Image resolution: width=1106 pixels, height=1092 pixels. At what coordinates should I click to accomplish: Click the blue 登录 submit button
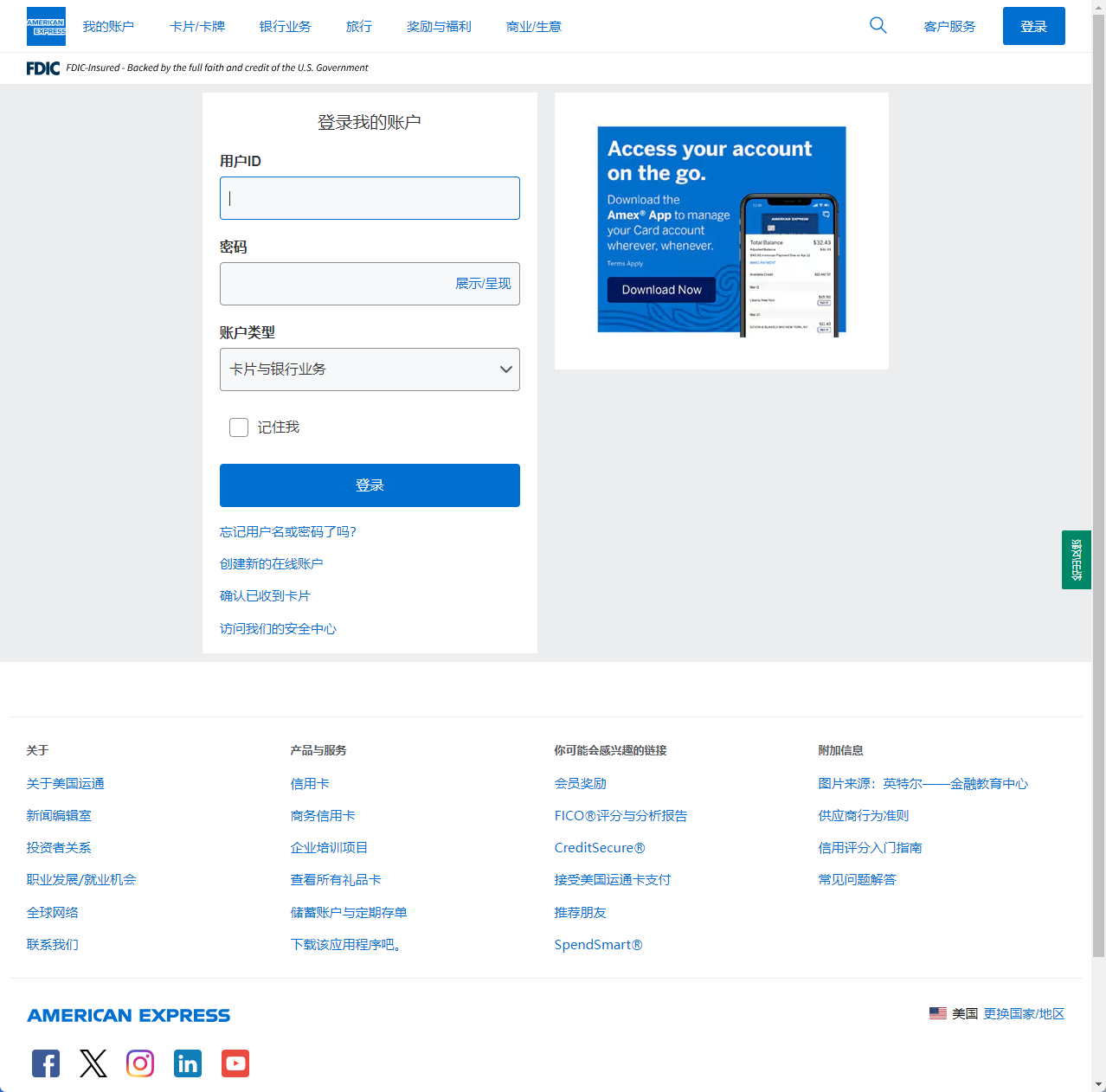[370, 485]
